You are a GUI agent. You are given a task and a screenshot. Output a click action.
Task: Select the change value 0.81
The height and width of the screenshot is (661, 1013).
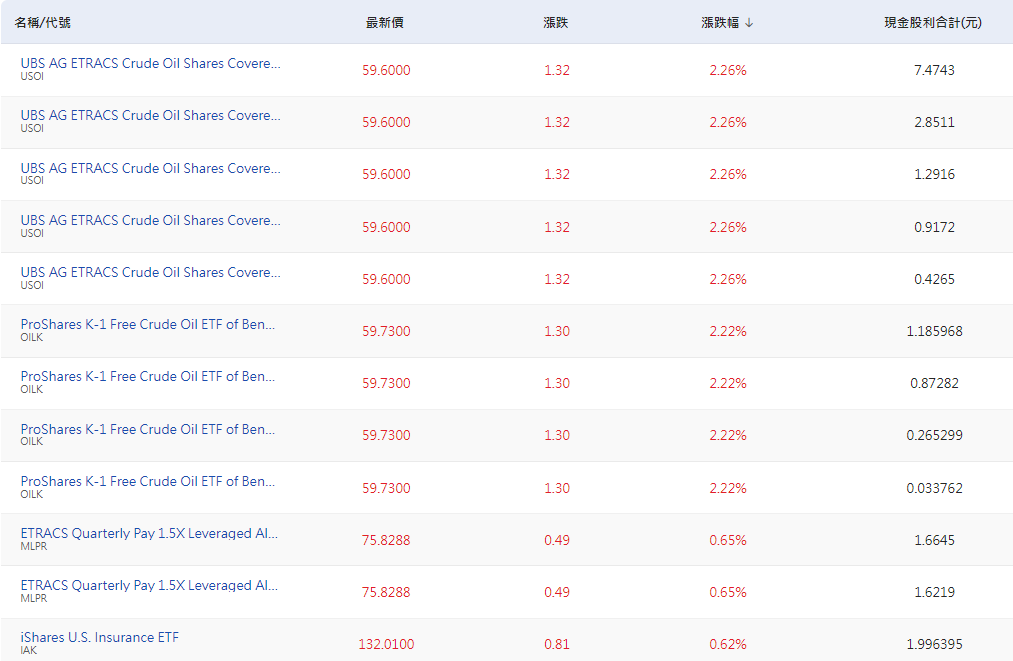[557, 644]
